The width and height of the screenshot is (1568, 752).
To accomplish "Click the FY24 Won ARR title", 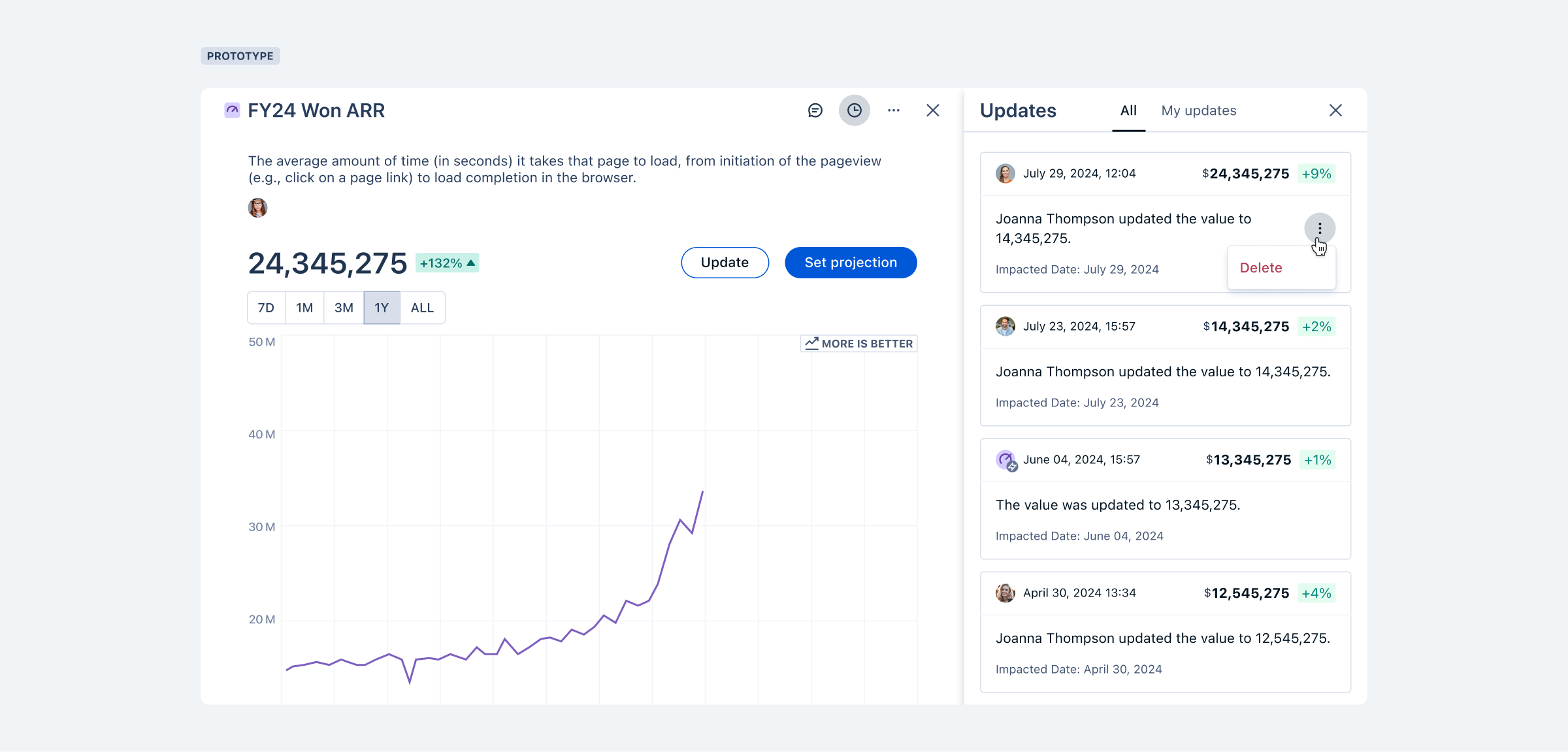I will (316, 110).
